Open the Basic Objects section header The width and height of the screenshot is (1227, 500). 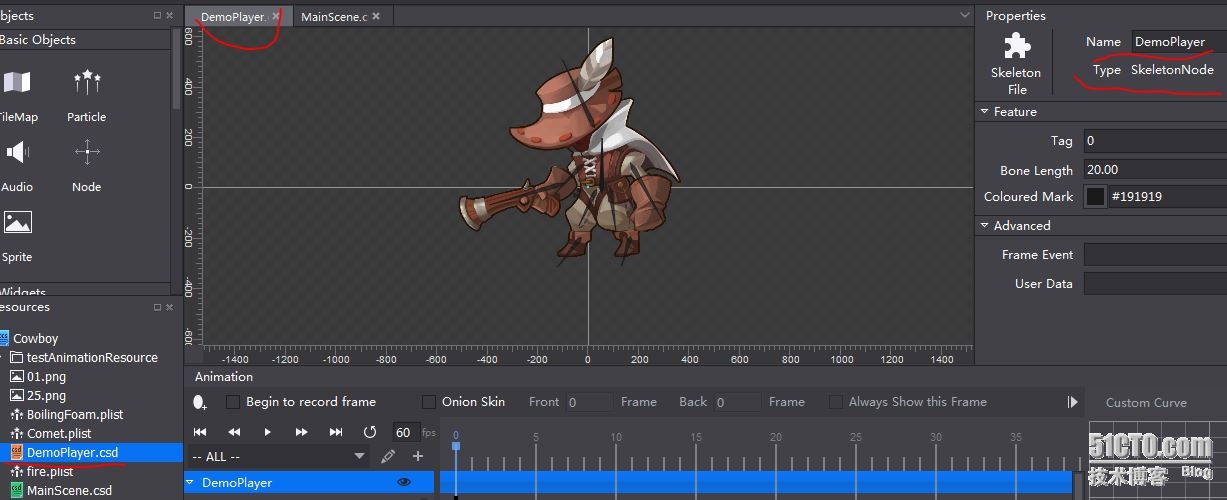(x=85, y=40)
